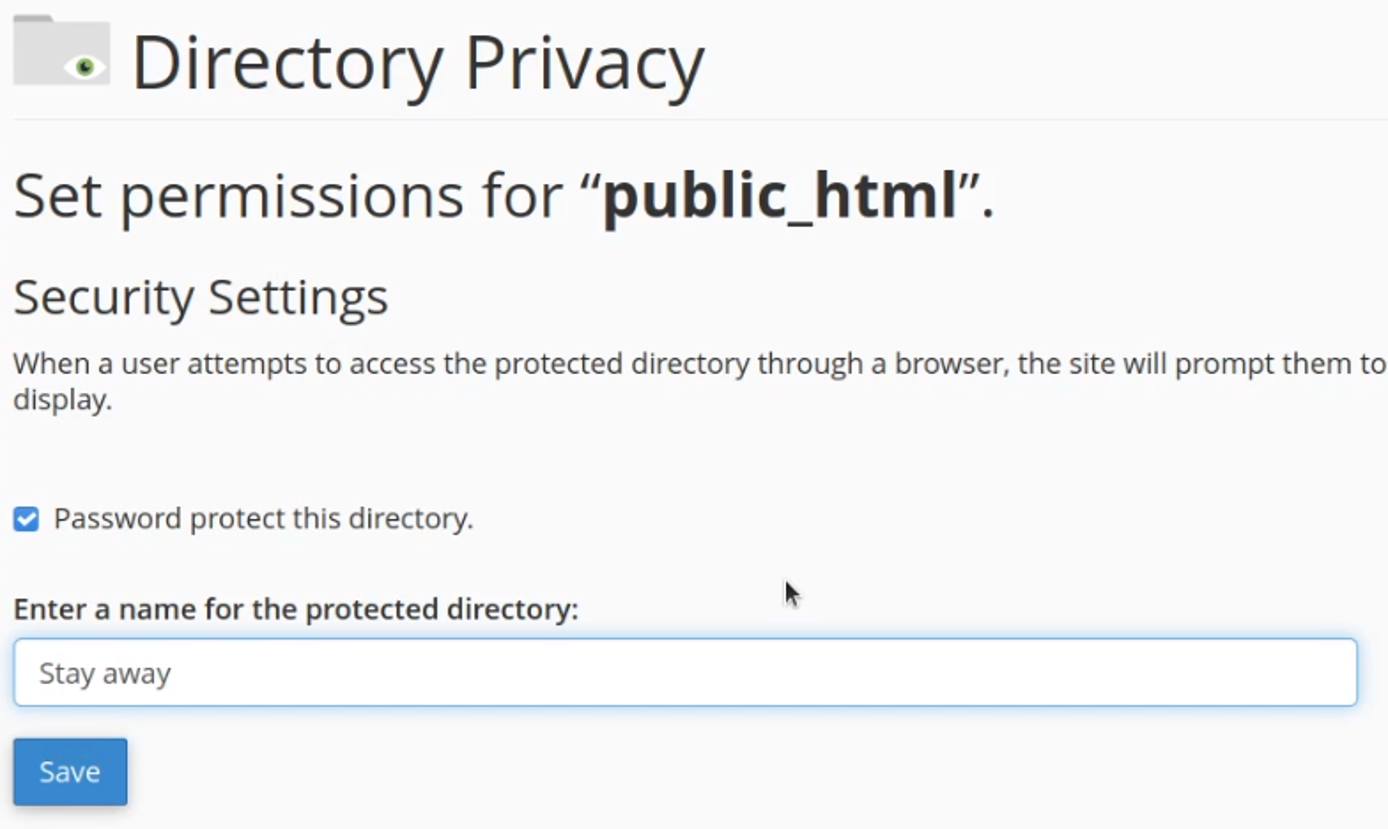This screenshot has width=1388, height=829.
Task: Click the eye symbol inside the folder icon
Action: point(85,68)
